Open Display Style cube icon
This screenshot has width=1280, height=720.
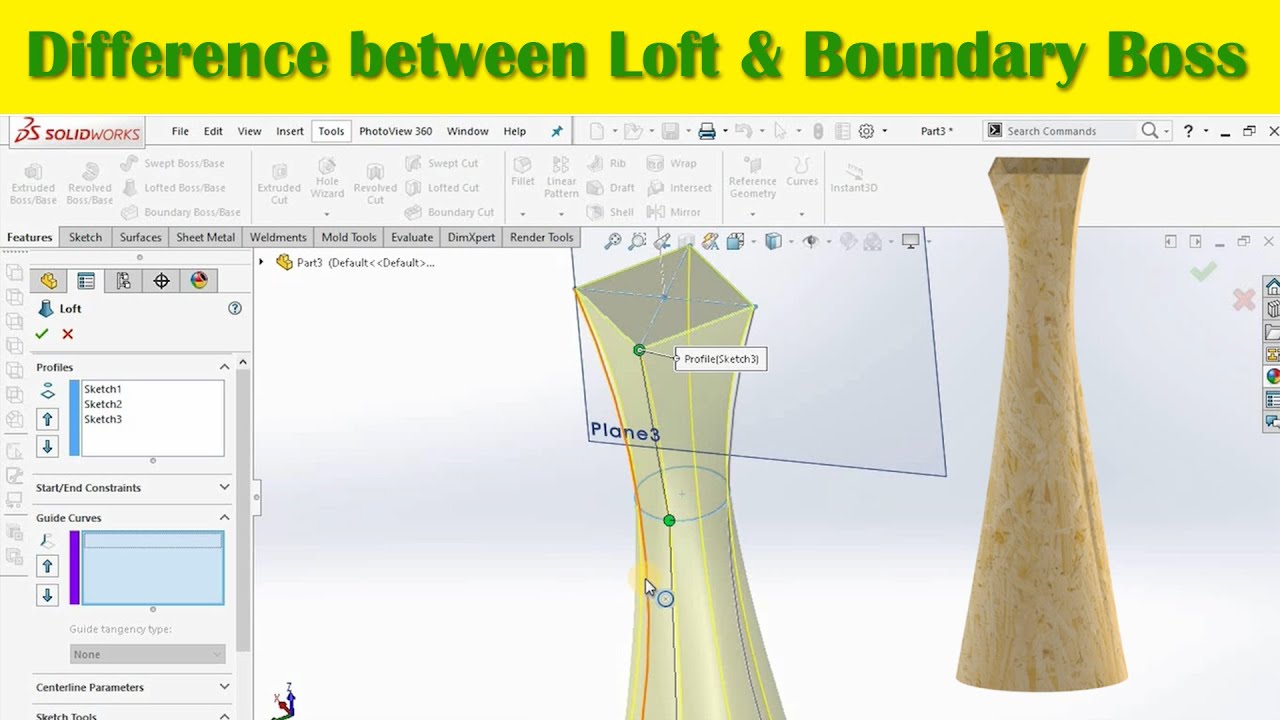(772, 241)
